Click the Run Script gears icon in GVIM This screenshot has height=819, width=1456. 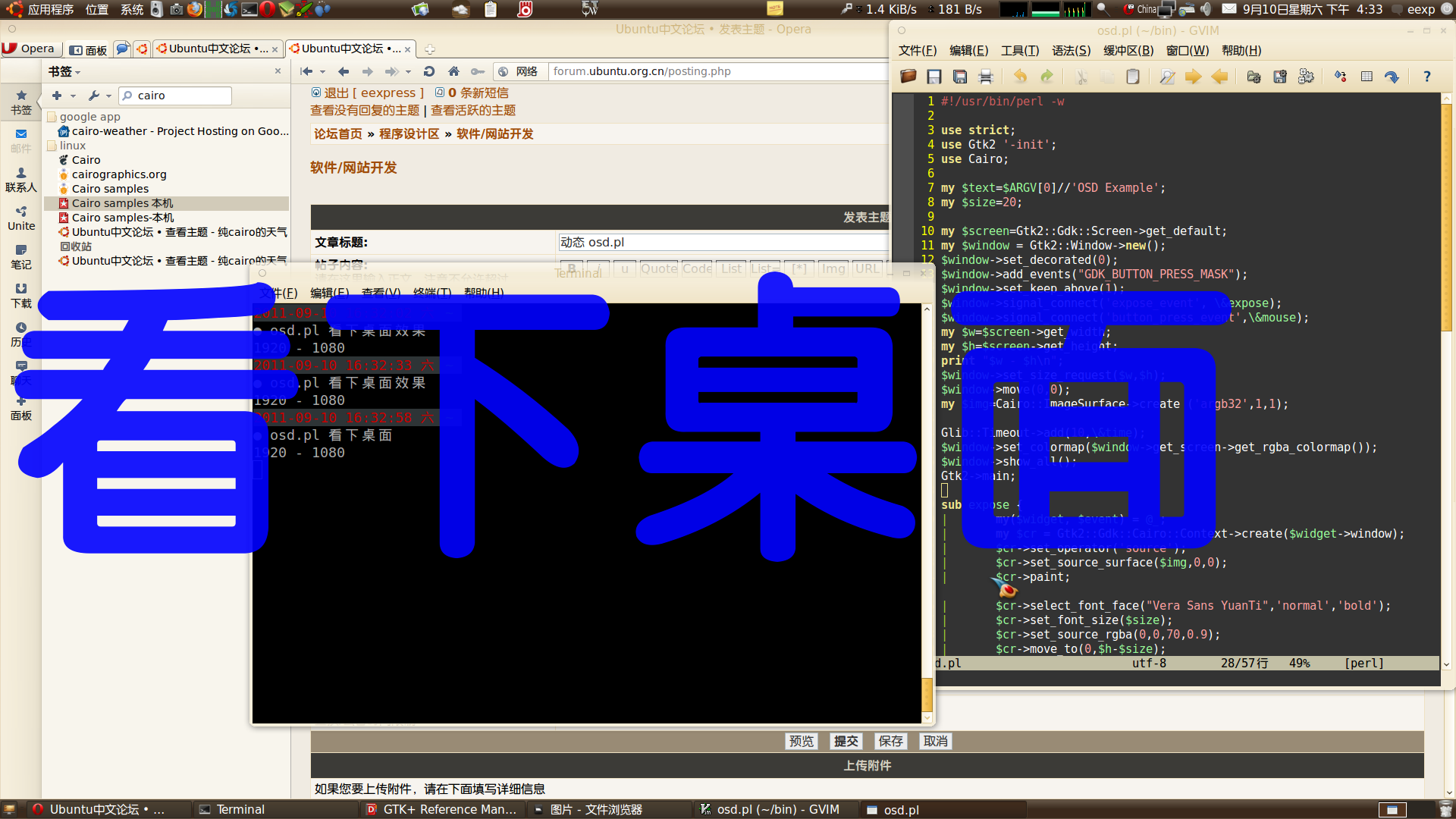pyautogui.click(x=1306, y=77)
